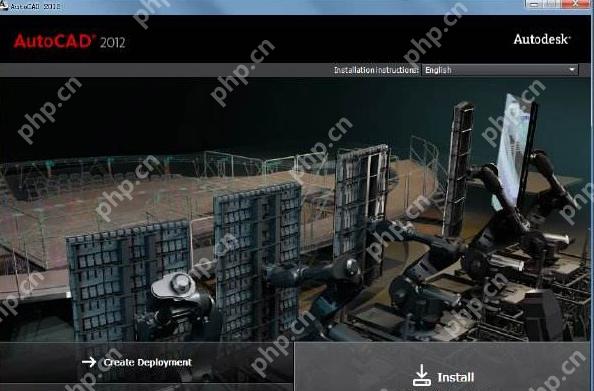Open the installation language dropdown arrow
The image size is (594, 391).
coord(572,70)
